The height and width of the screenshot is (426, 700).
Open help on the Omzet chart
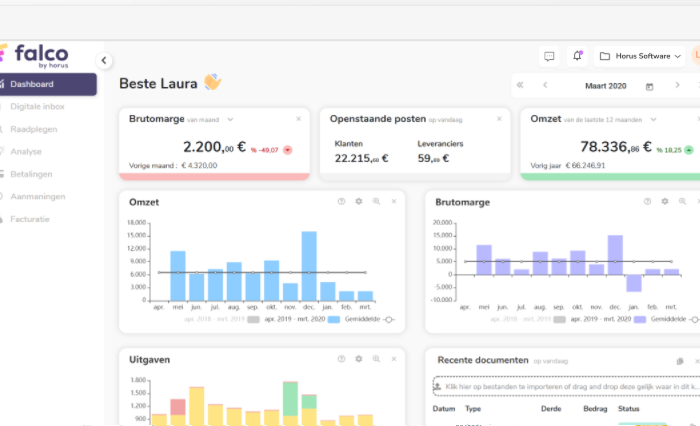(x=342, y=201)
